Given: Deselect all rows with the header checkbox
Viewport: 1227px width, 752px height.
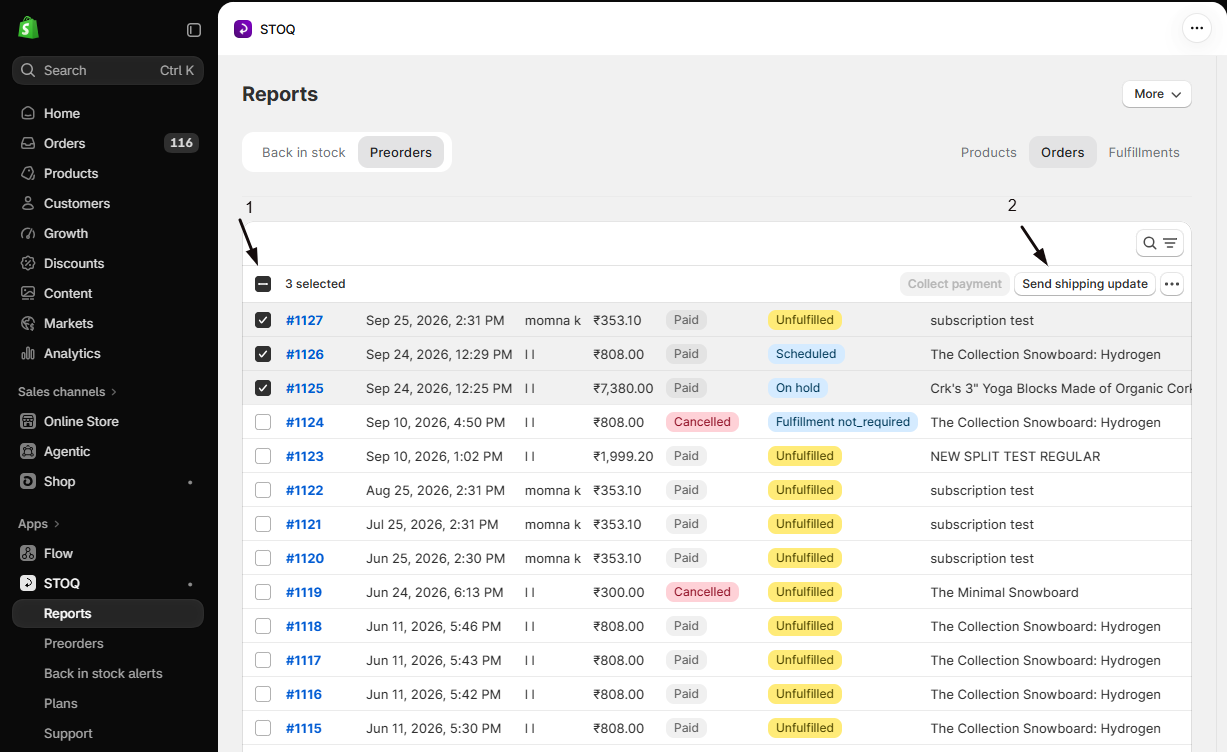Looking at the screenshot, I should pyautogui.click(x=263, y=284).
